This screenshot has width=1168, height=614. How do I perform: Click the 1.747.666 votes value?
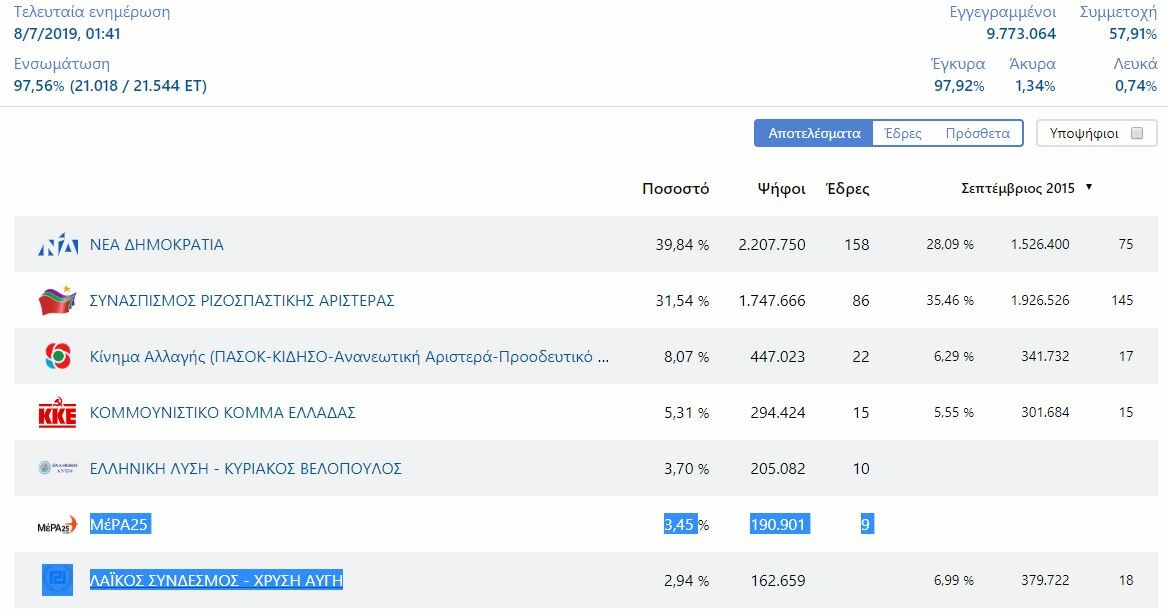772,300
